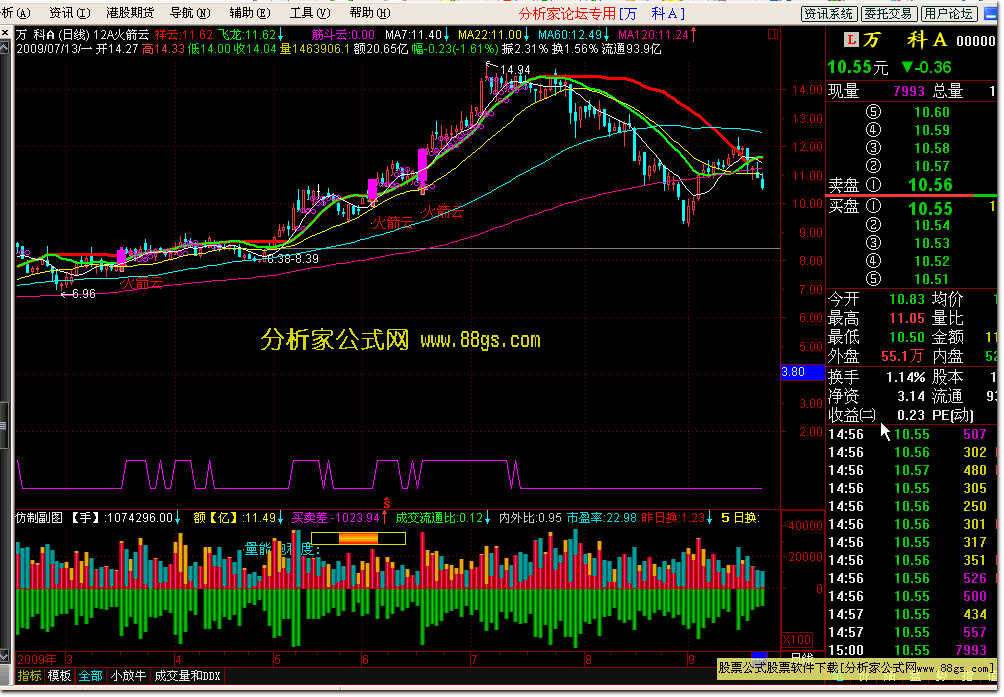This screenshot has width=1004, height=697.
Task: Click the blue icon at the top-right corner
Action: [x=991, y=13]
